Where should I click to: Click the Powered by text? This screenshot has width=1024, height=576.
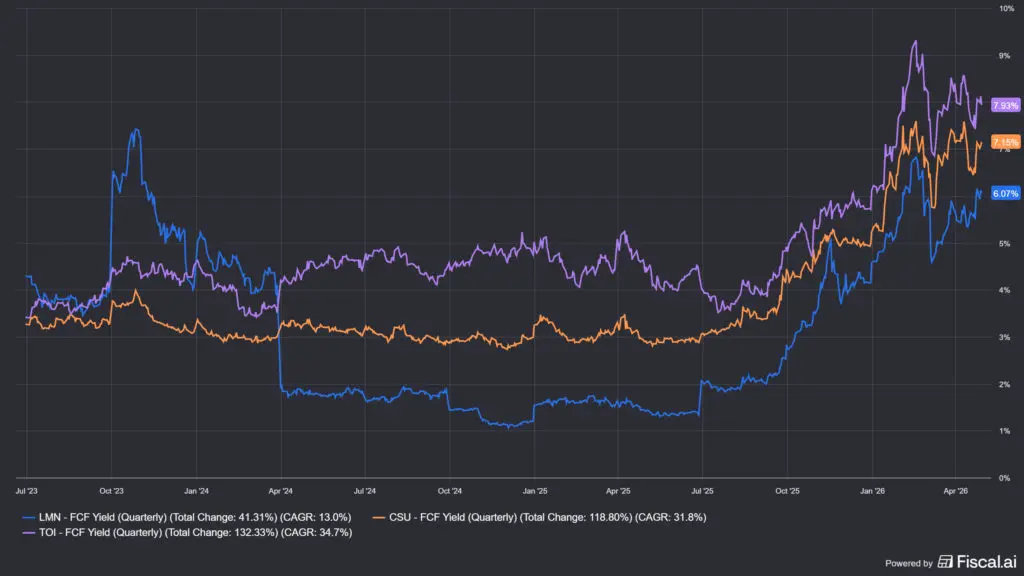point(908,564)
